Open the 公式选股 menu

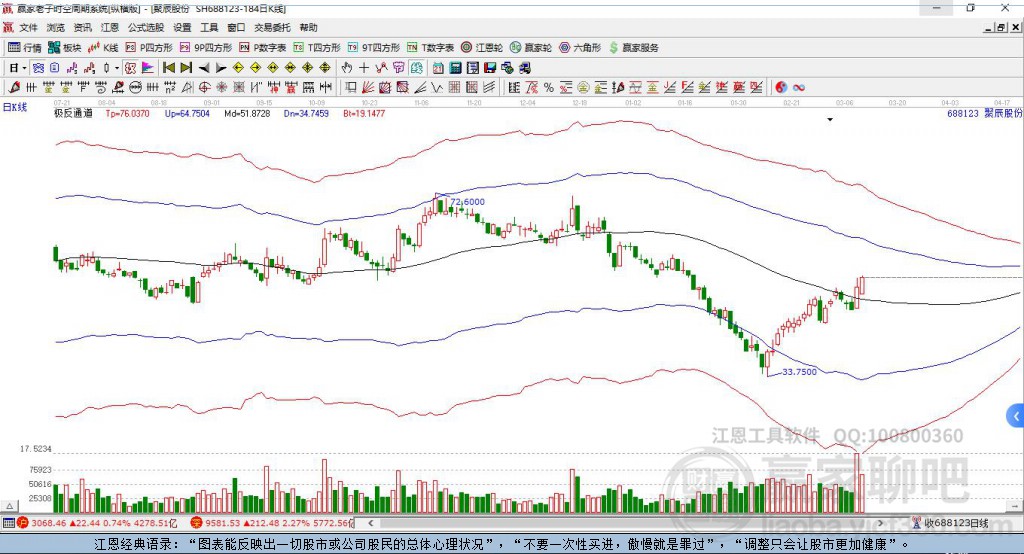[x=146, y=27]
